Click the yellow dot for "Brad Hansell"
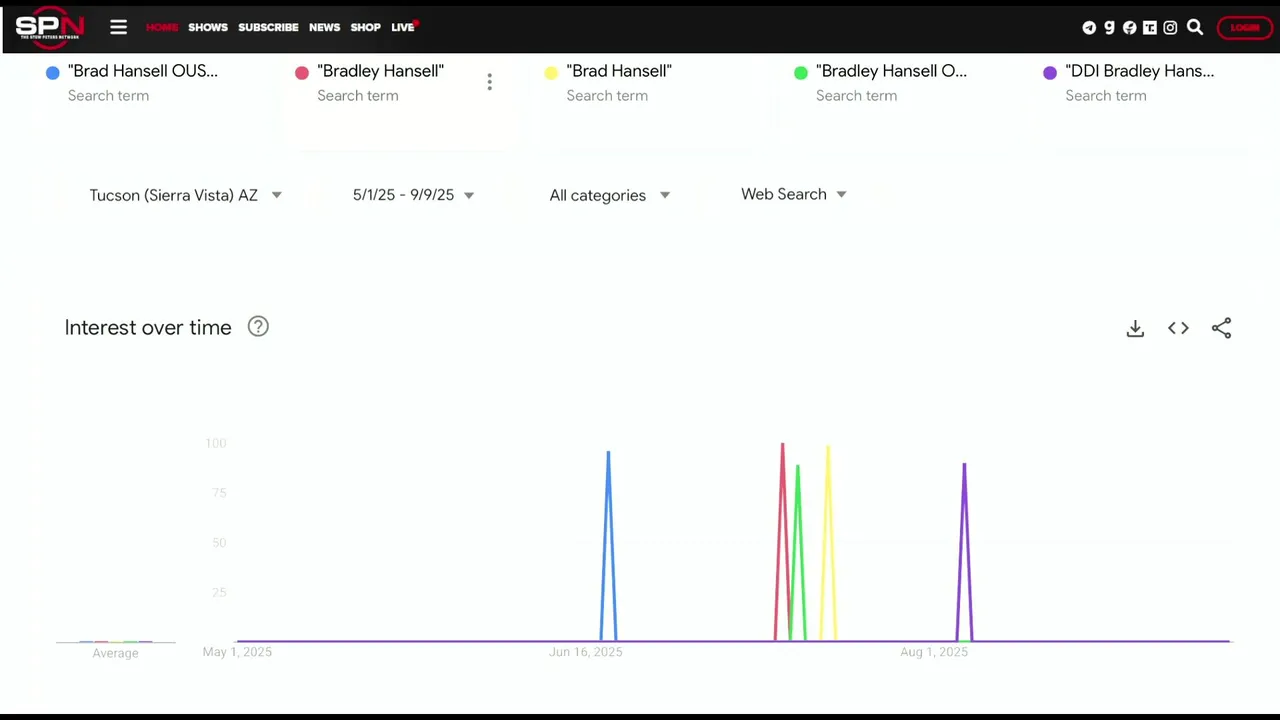Screen dimensions: 1280x720 click(x=551, y=72)
